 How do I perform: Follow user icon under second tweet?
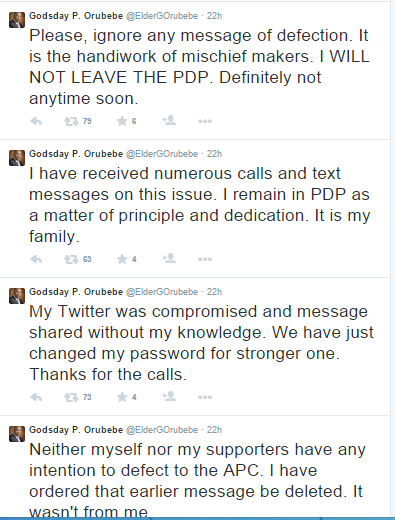pyautogui.click(x=169, y=258)
